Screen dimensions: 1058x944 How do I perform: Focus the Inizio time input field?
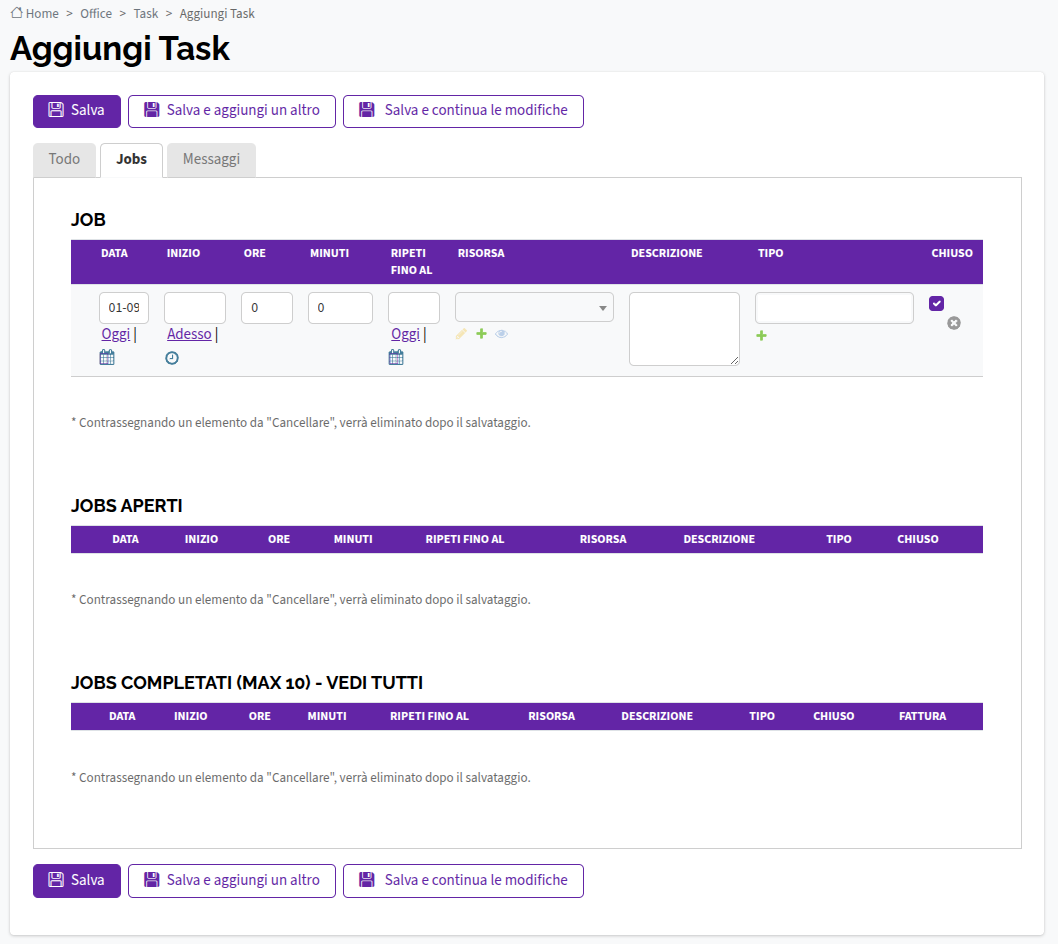(195, 308)
